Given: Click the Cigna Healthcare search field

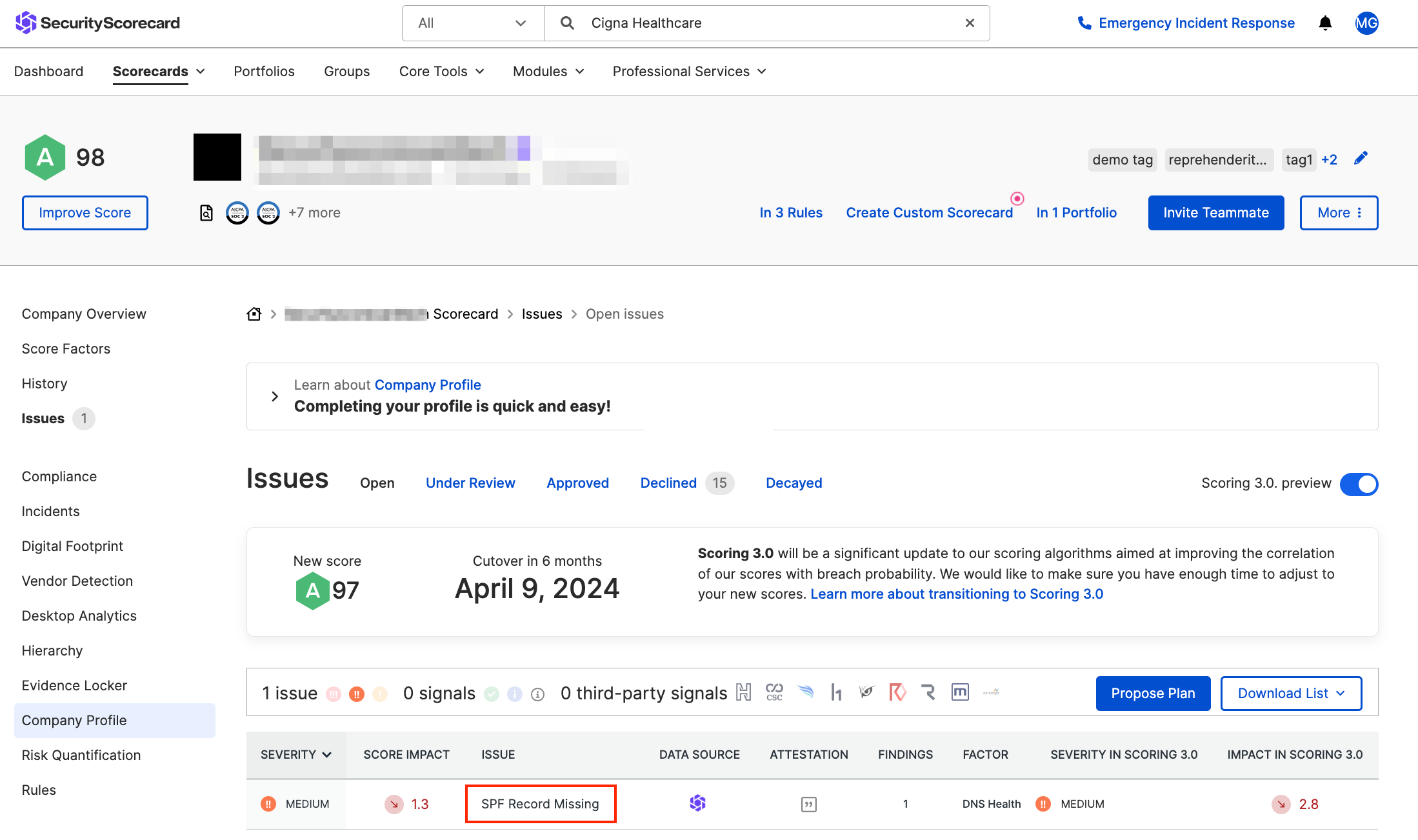Looking at the screenshot, I should tap(768, 23).
